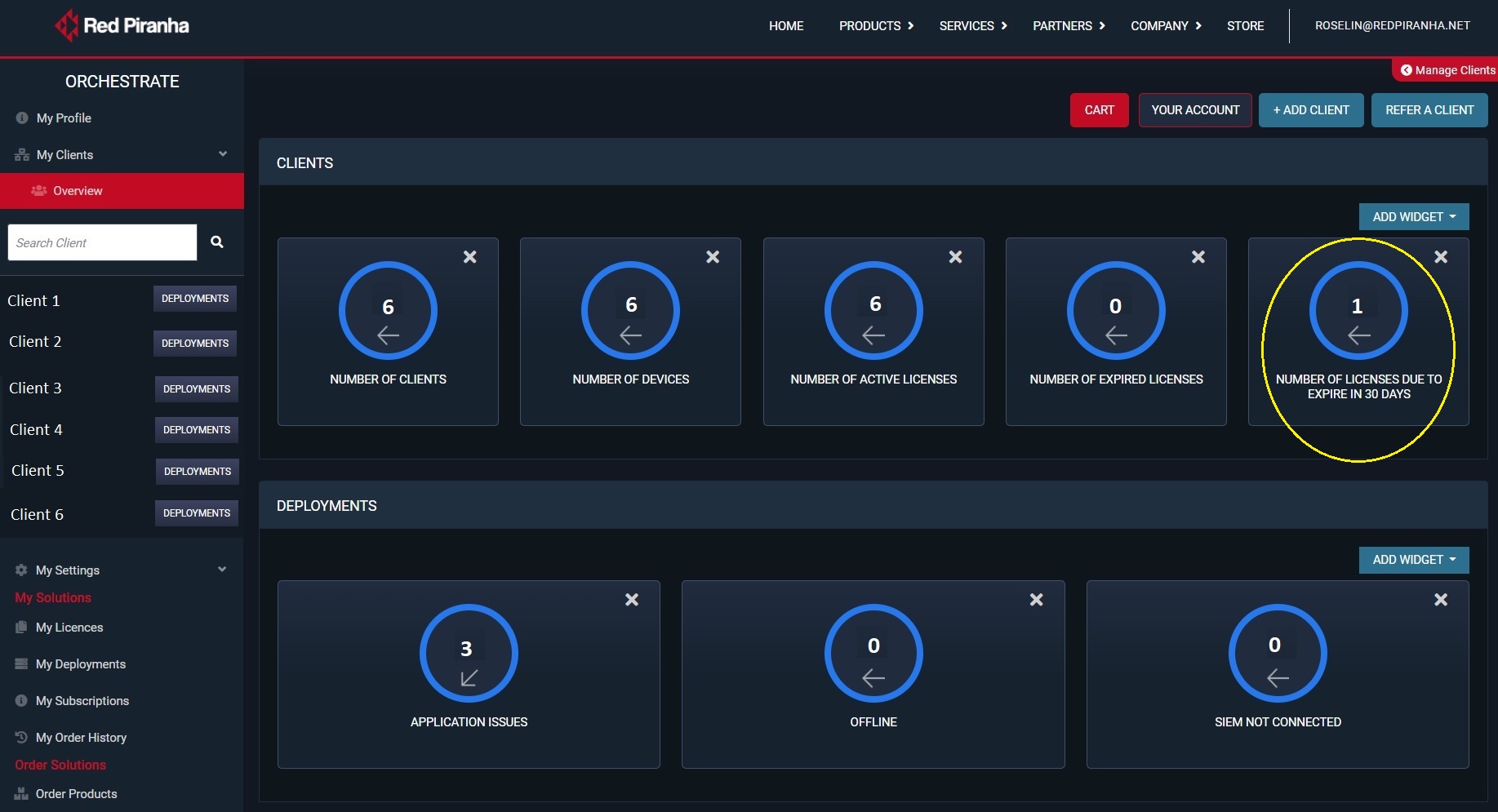Click the My Clients hierarchy icon
Screen dimensions: 1498x812
[22, 155]
